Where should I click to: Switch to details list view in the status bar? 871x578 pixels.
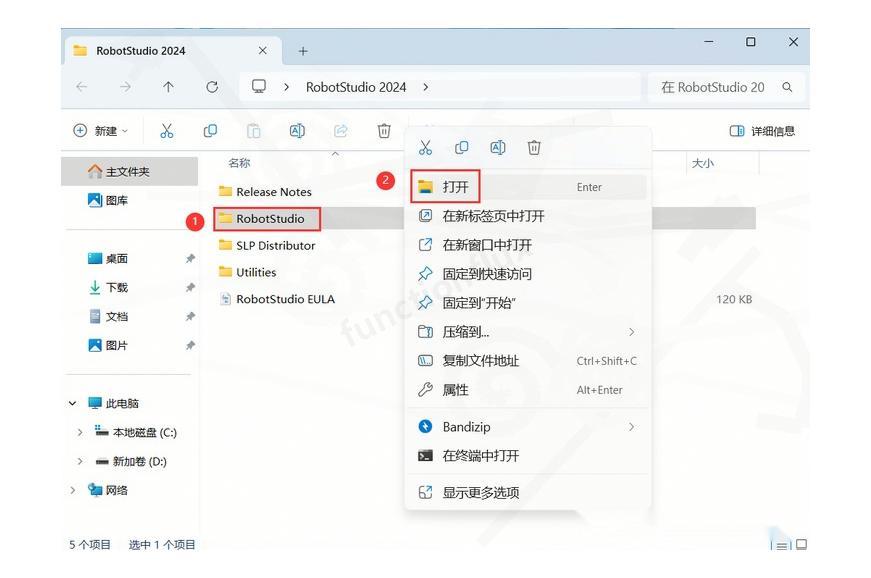click(x=781, y=545)
